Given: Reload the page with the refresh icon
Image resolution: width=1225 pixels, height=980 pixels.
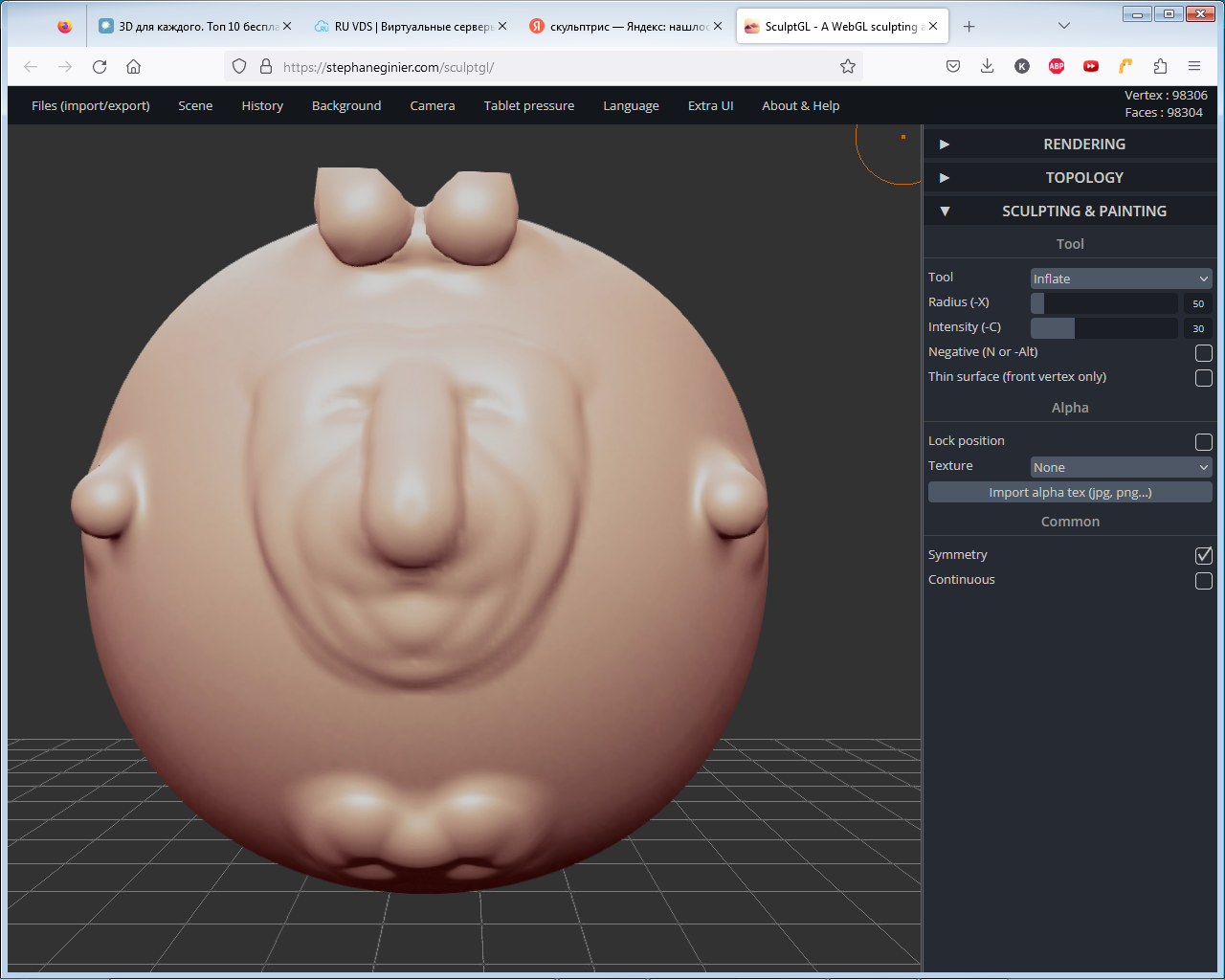Looking at the screenshot, I should click(x=100, y=66).
